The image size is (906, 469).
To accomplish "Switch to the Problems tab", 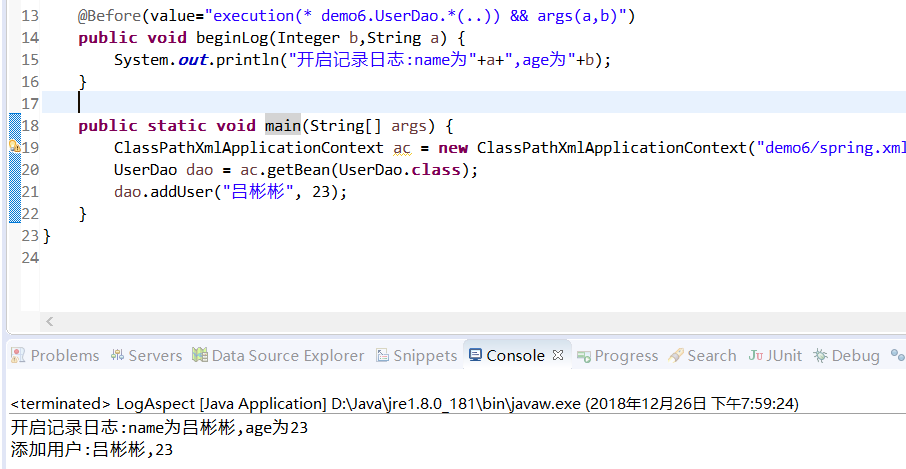I will click(x=55, y=356).
